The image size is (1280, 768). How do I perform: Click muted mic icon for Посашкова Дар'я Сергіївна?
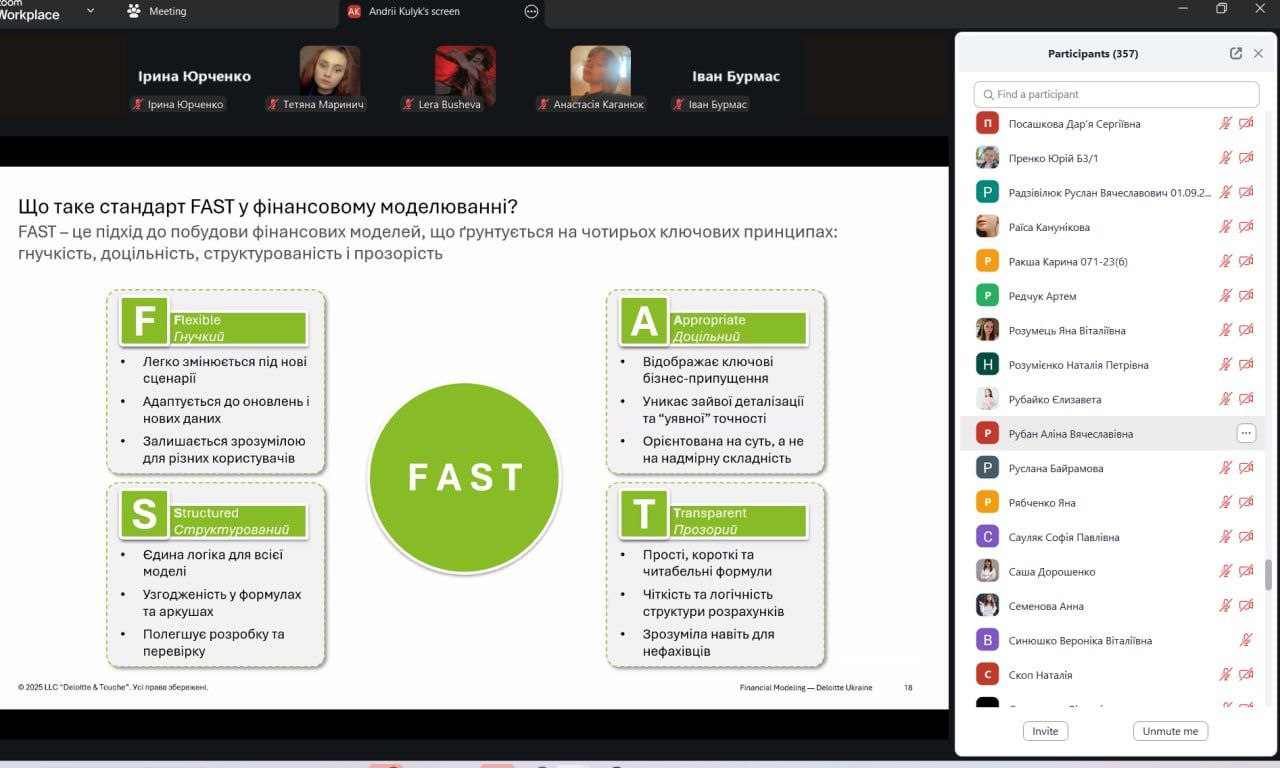point(1225,124)
